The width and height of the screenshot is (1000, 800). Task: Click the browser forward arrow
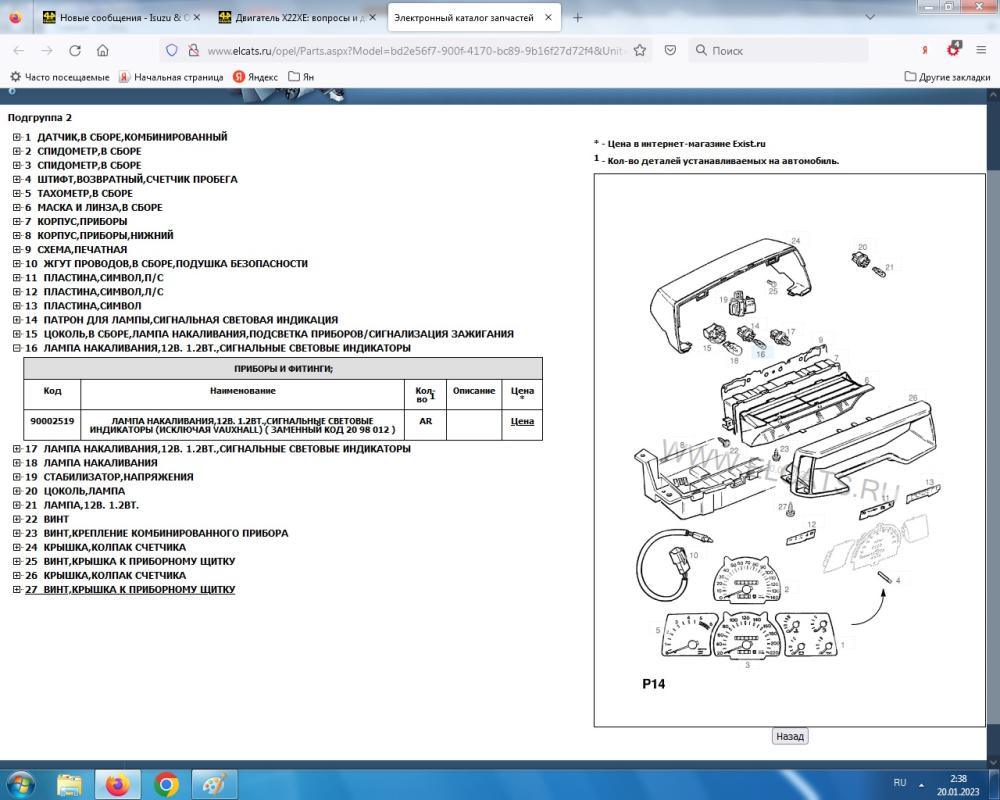tap(47, 50)
